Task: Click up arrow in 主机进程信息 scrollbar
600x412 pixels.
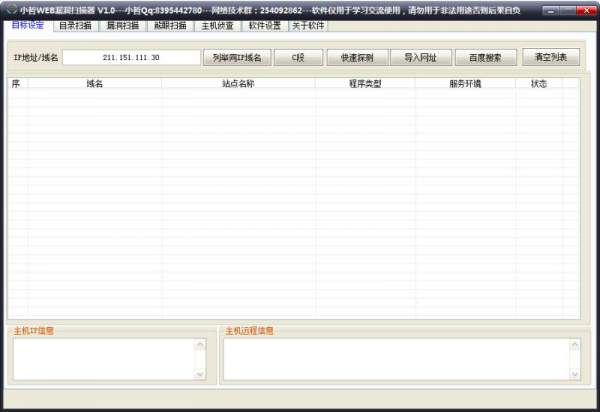Action: click(x=575, y=344)
